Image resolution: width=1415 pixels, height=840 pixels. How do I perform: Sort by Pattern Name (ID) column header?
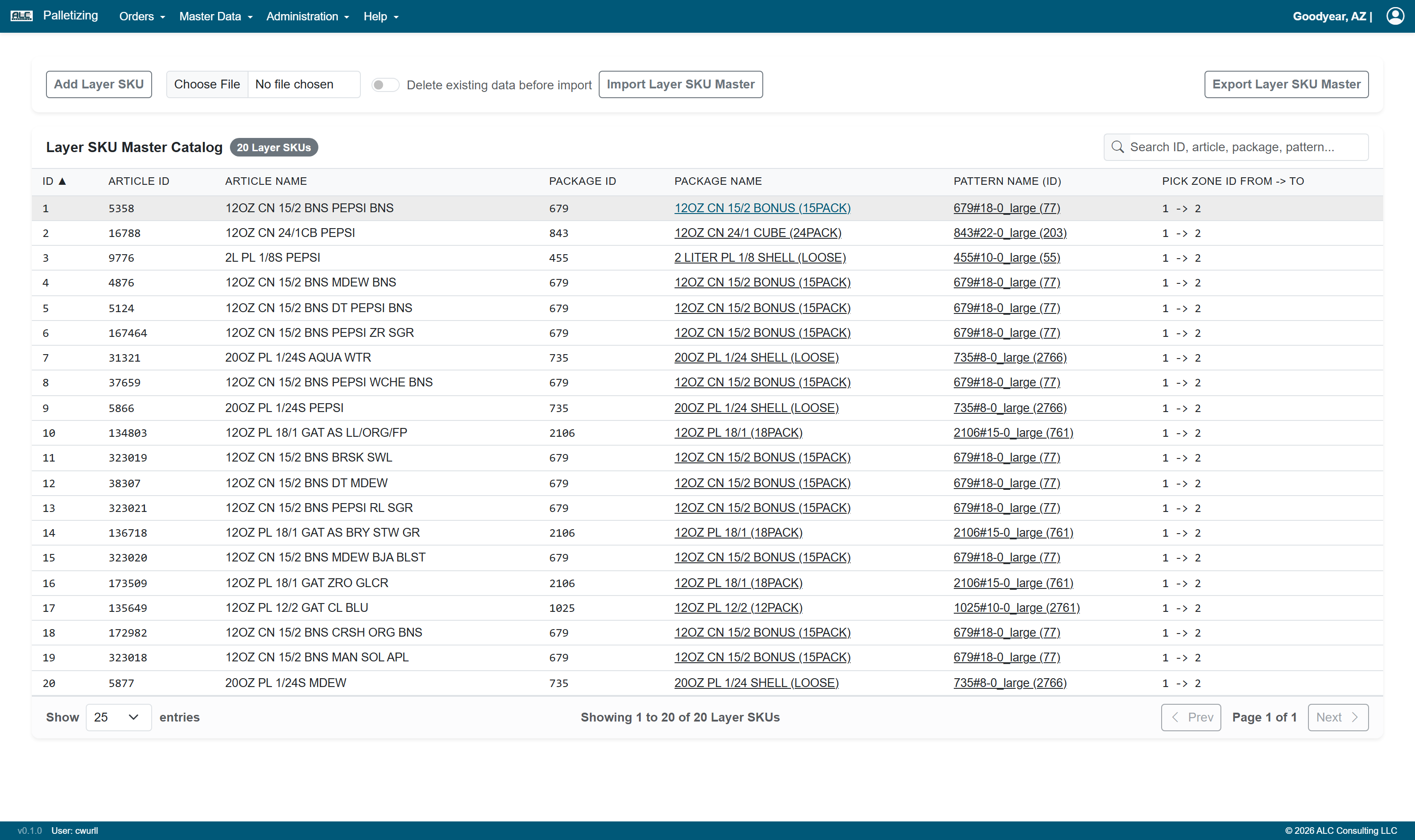coord(1007,181)
